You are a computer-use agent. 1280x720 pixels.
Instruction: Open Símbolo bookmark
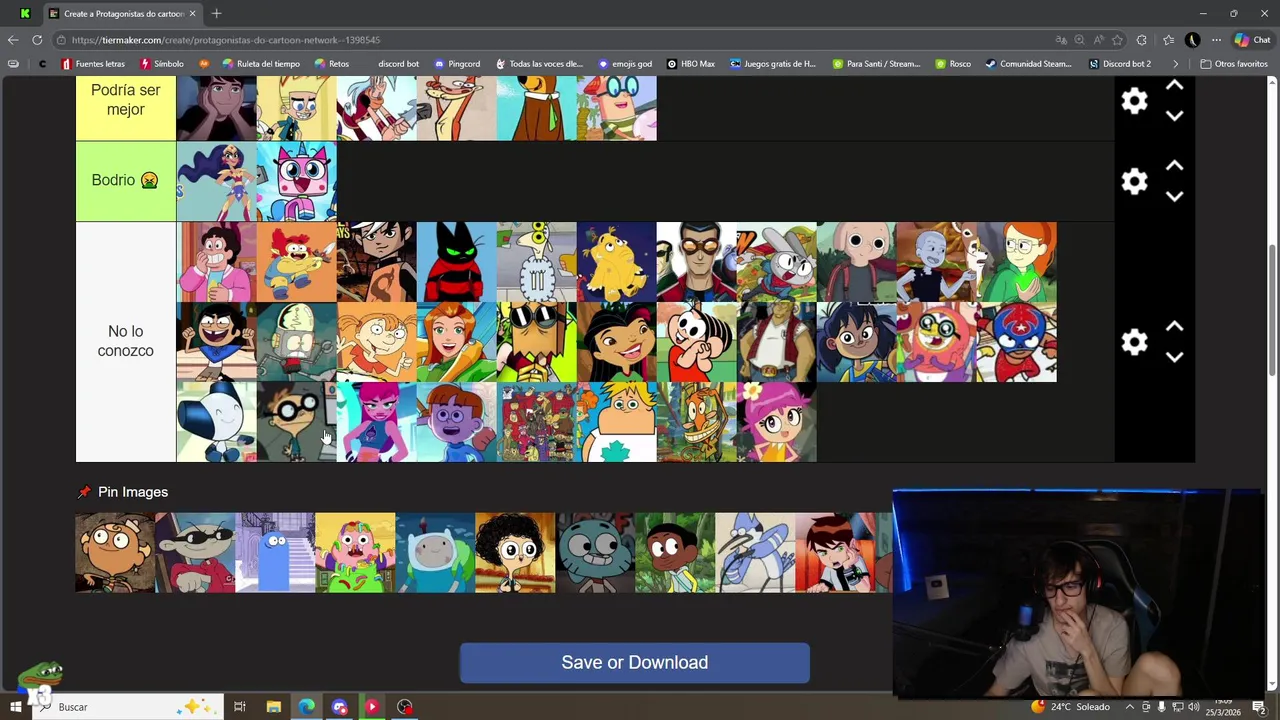[x=162, y=64]
